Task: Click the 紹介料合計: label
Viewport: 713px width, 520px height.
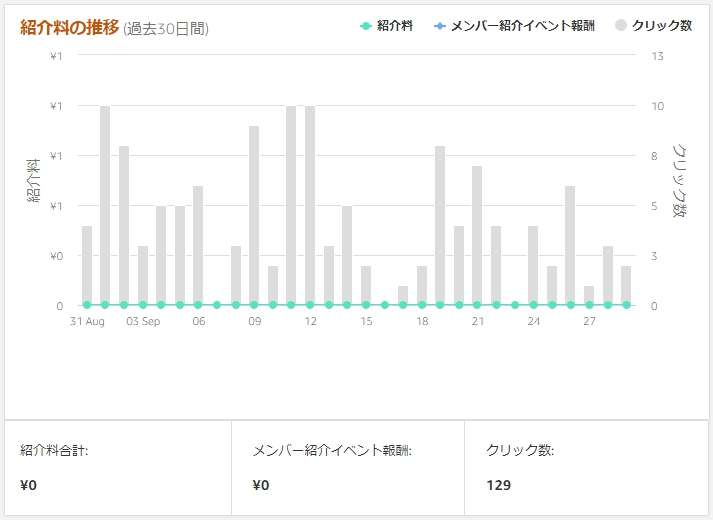Action: [x=54, y=450]
